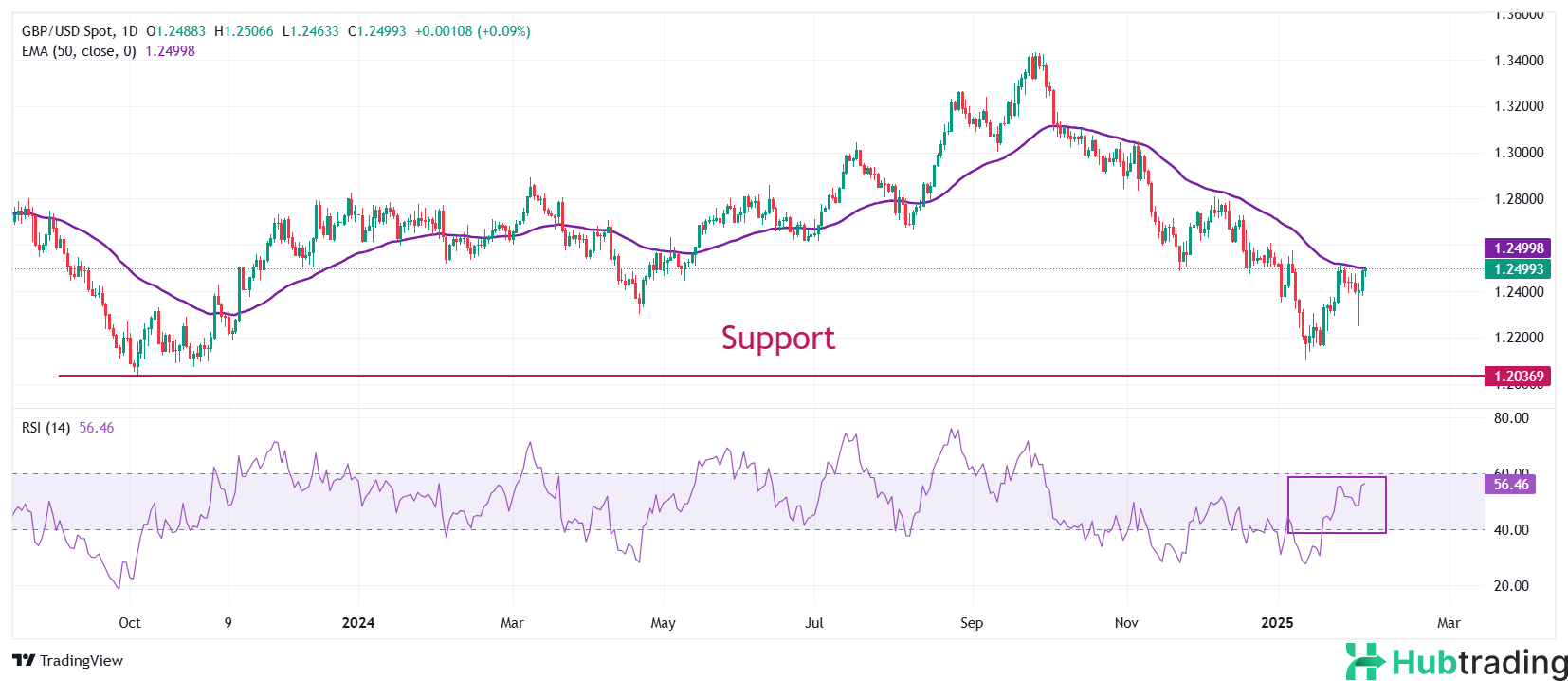Click the 1.30000 price axis label
Screen dimensions: 1568x681
pos(1519,153)
